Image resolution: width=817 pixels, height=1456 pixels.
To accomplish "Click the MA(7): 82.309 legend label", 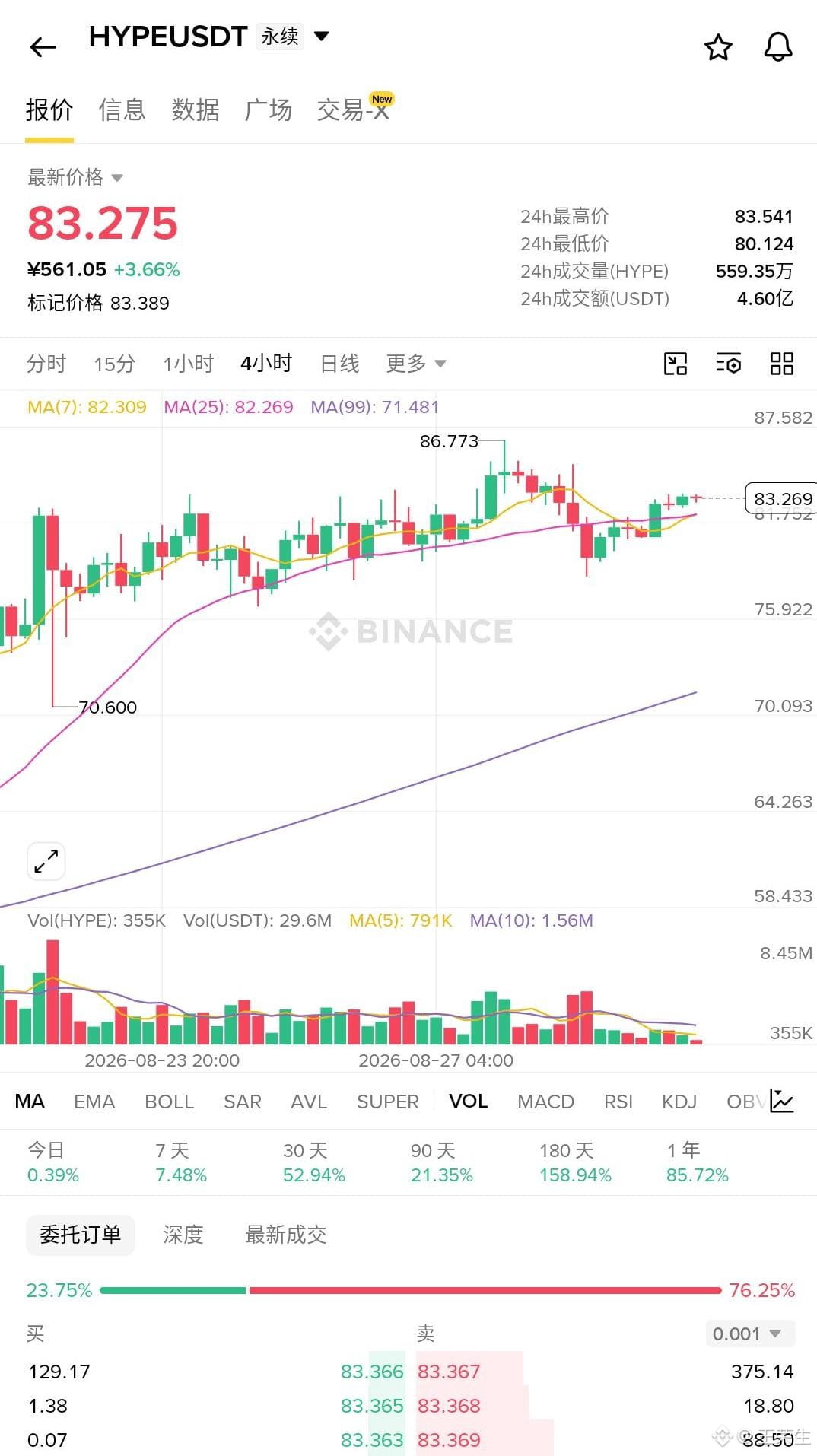I will tap(87, 407).
